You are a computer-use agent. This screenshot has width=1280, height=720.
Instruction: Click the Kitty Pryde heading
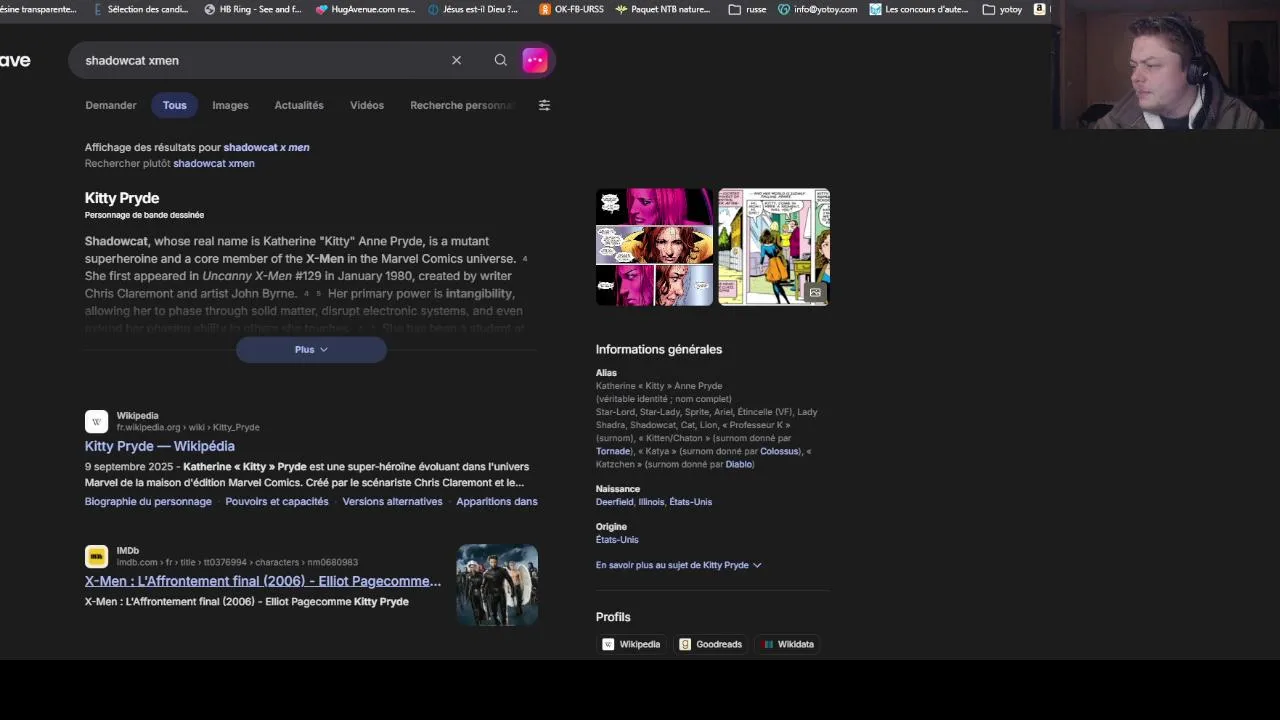122,198
